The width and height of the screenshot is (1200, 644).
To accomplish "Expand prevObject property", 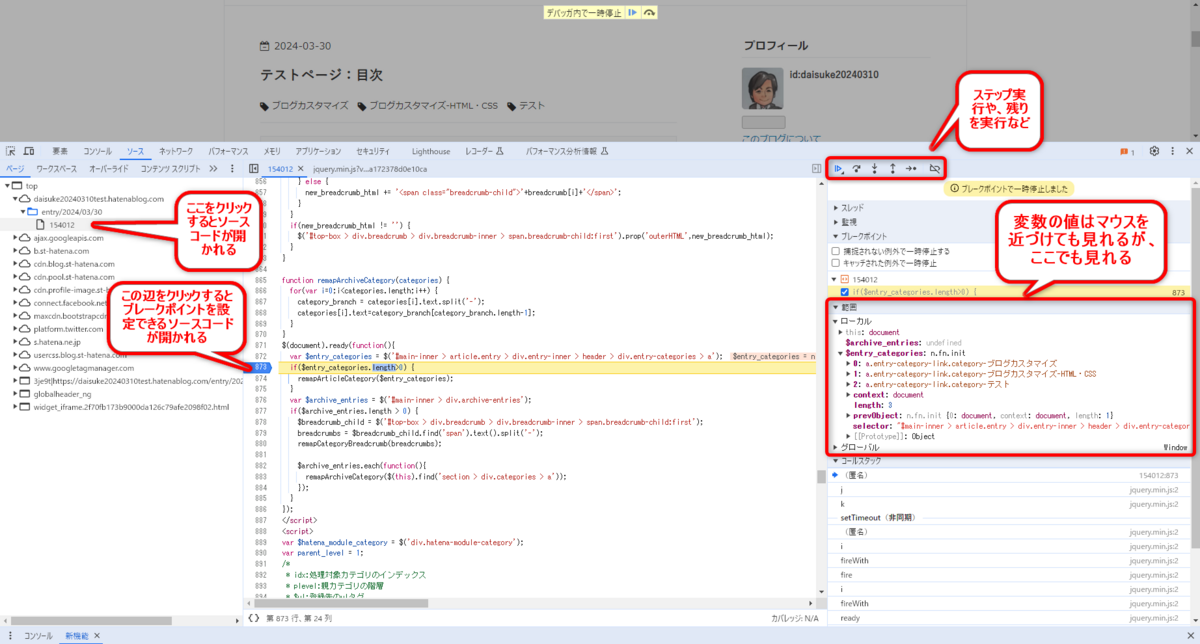I will pyautogui.click(x=849, y=414).
